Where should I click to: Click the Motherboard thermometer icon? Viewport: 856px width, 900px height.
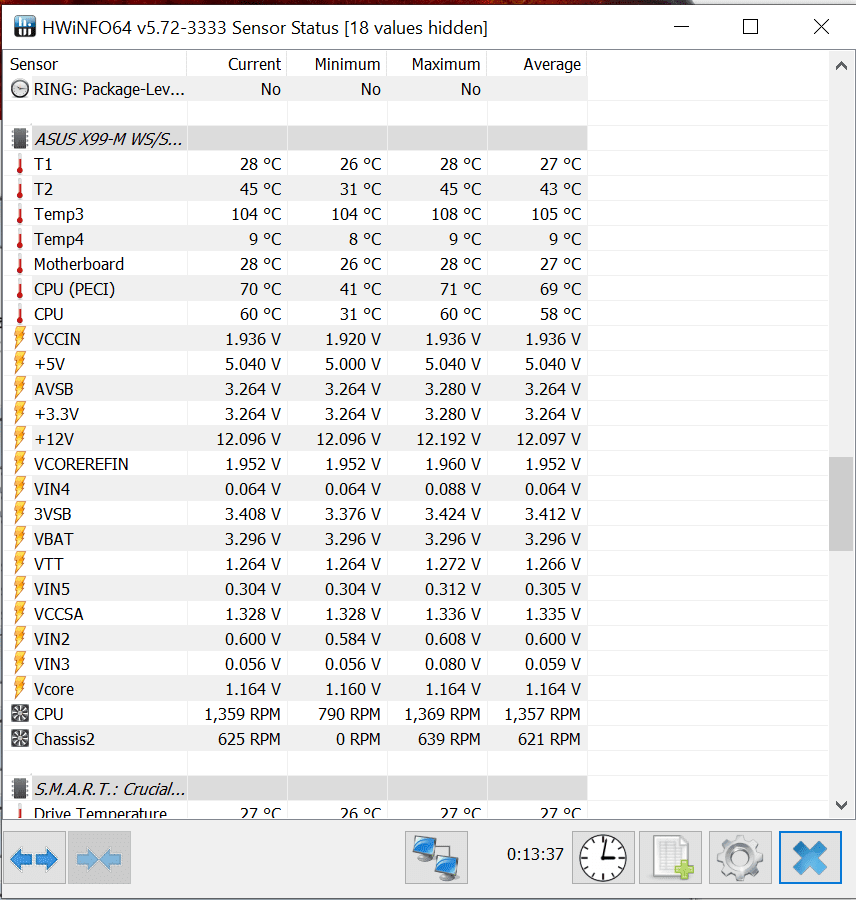tap(20, 264)
